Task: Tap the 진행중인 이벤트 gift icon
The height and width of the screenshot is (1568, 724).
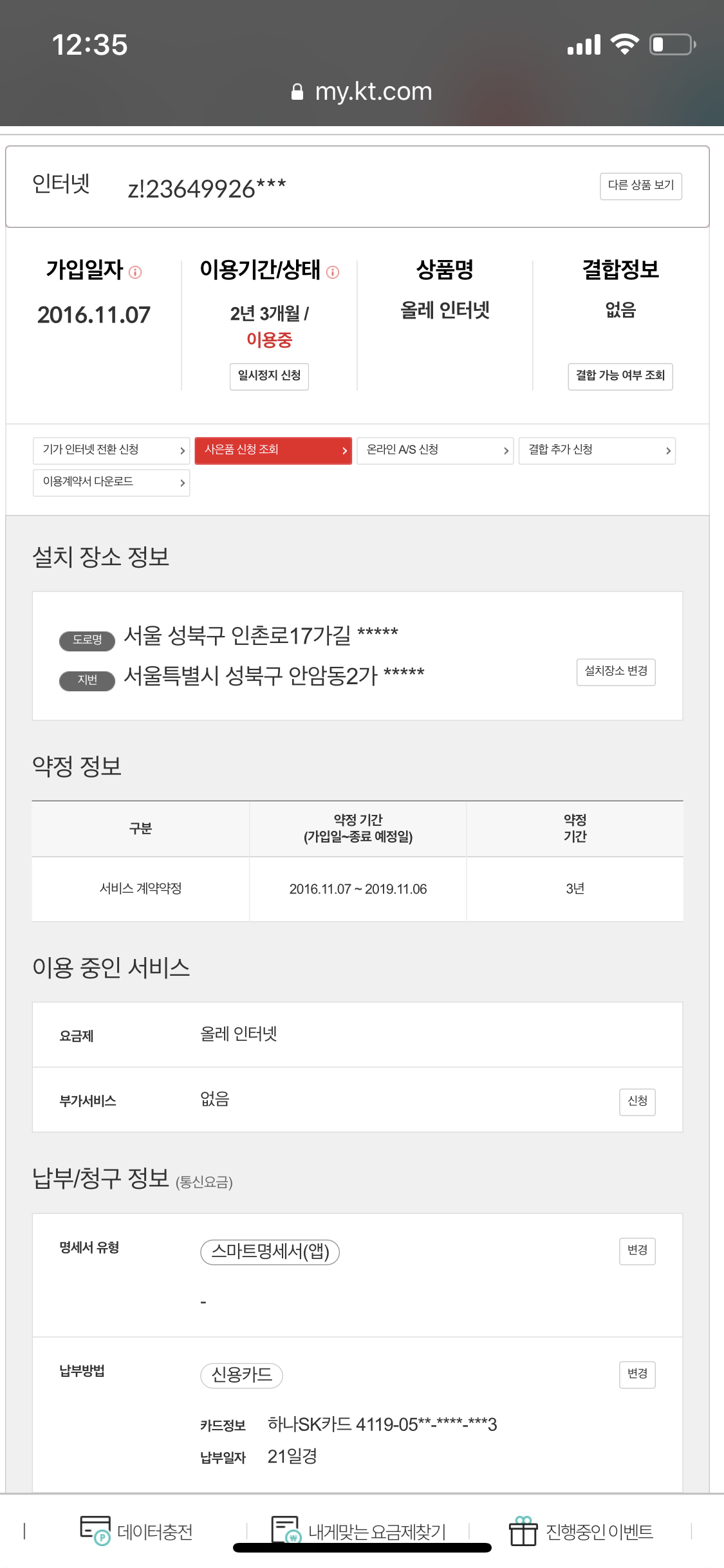Action: [523, 1530]
